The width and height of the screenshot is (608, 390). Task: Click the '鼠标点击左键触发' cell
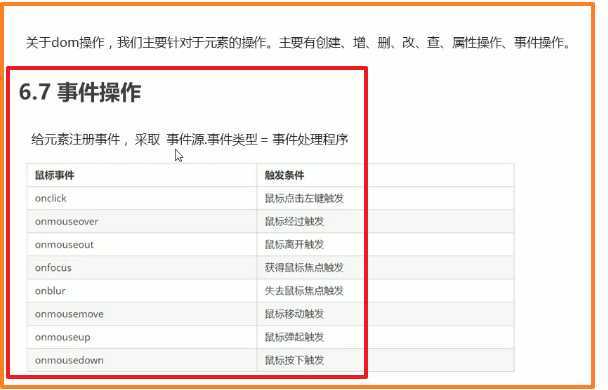click(x=385, y=198)
